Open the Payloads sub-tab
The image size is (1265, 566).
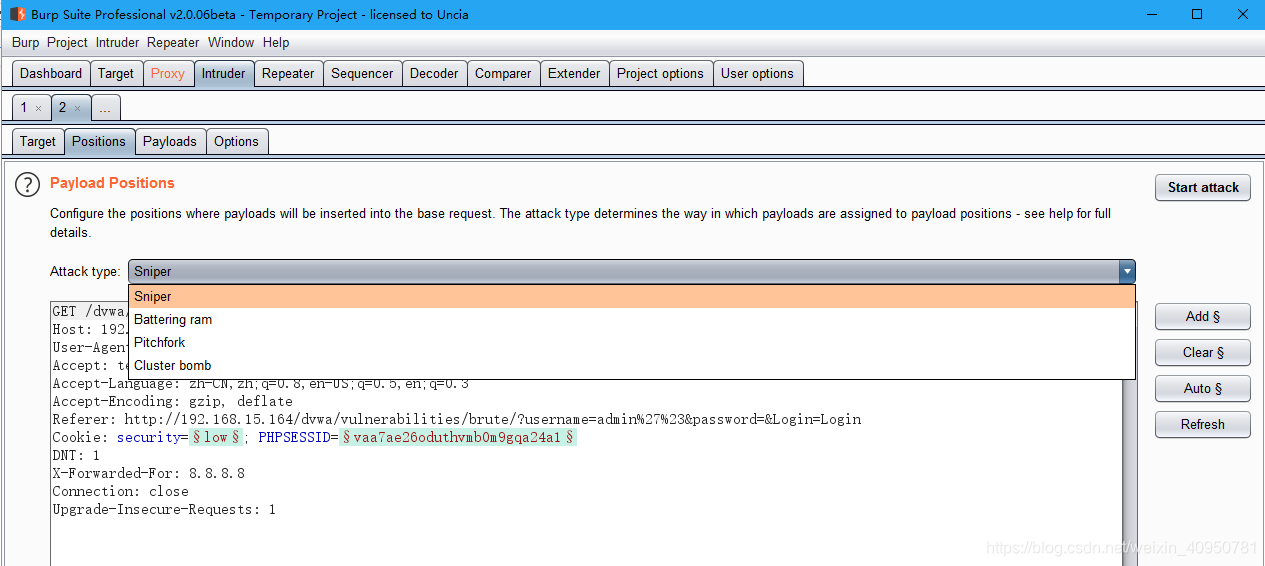tap(170, 141)
